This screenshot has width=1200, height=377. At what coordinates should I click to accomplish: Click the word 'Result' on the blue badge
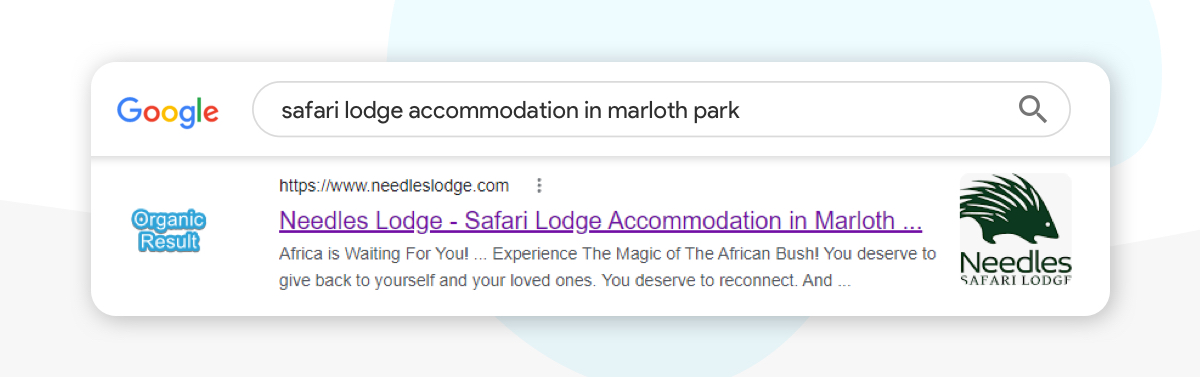click(x=169, y=242)
